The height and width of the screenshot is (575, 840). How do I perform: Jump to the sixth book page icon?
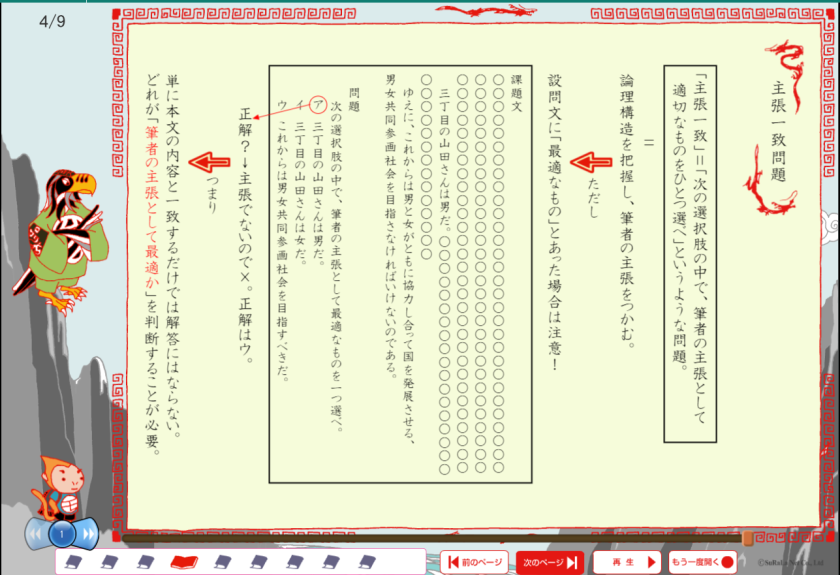pyautogui.click(x=258, y=562)
